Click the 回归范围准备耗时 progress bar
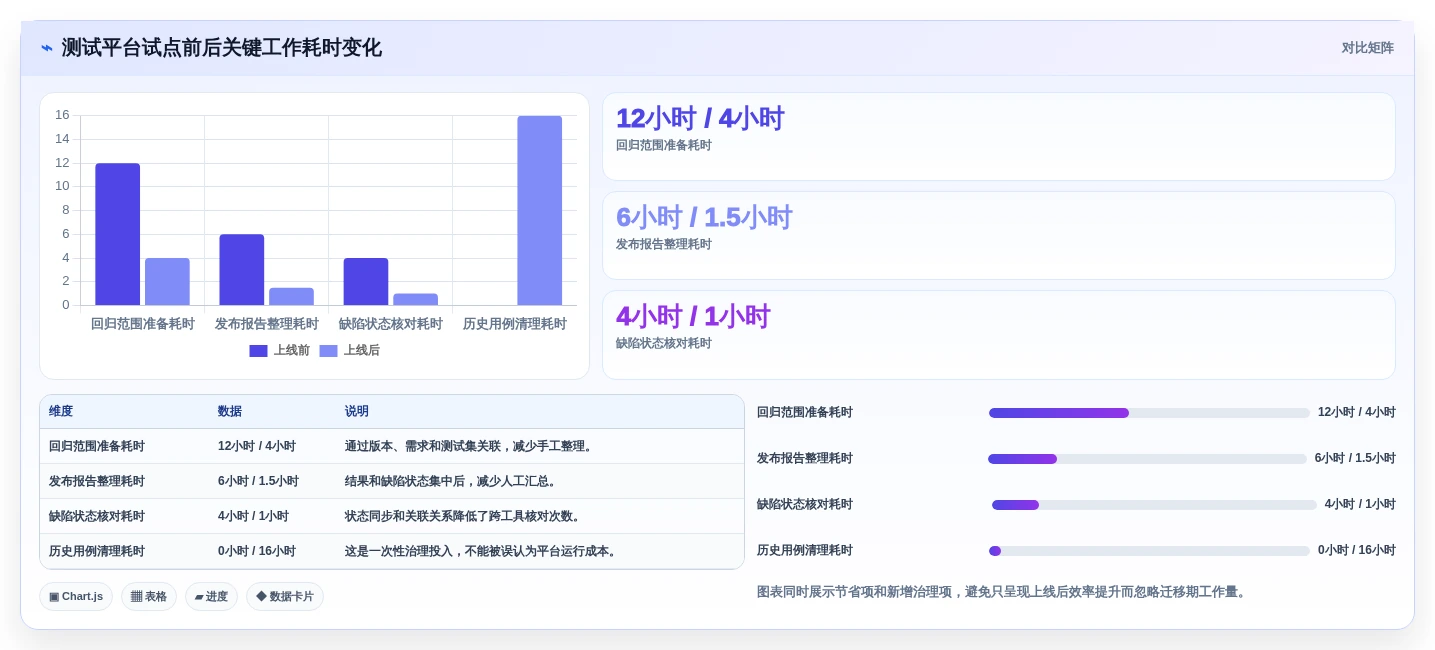This screenshot has width=1435, height=650. (1149, 413)
